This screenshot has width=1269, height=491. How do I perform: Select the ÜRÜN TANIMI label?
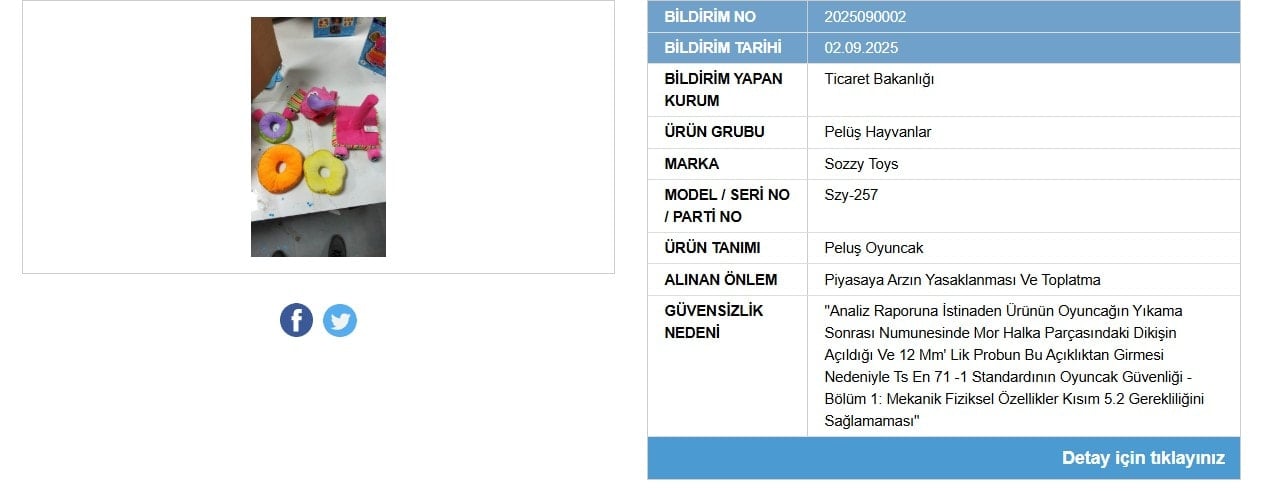[x=712, y=248]
